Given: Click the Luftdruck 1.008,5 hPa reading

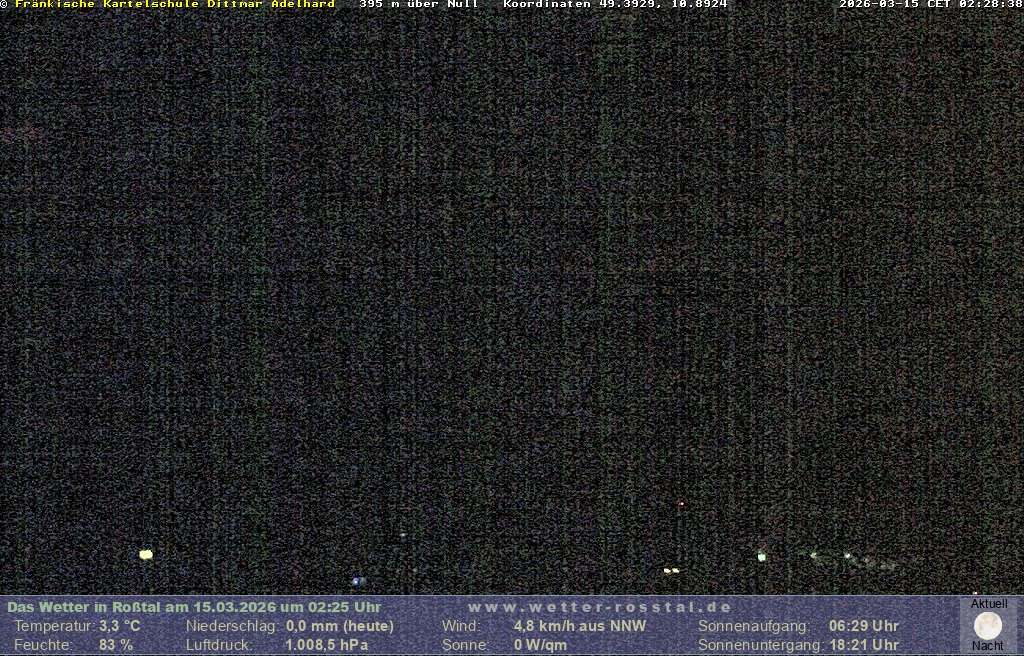Looking at the screenshot, I should pos(327,645).
